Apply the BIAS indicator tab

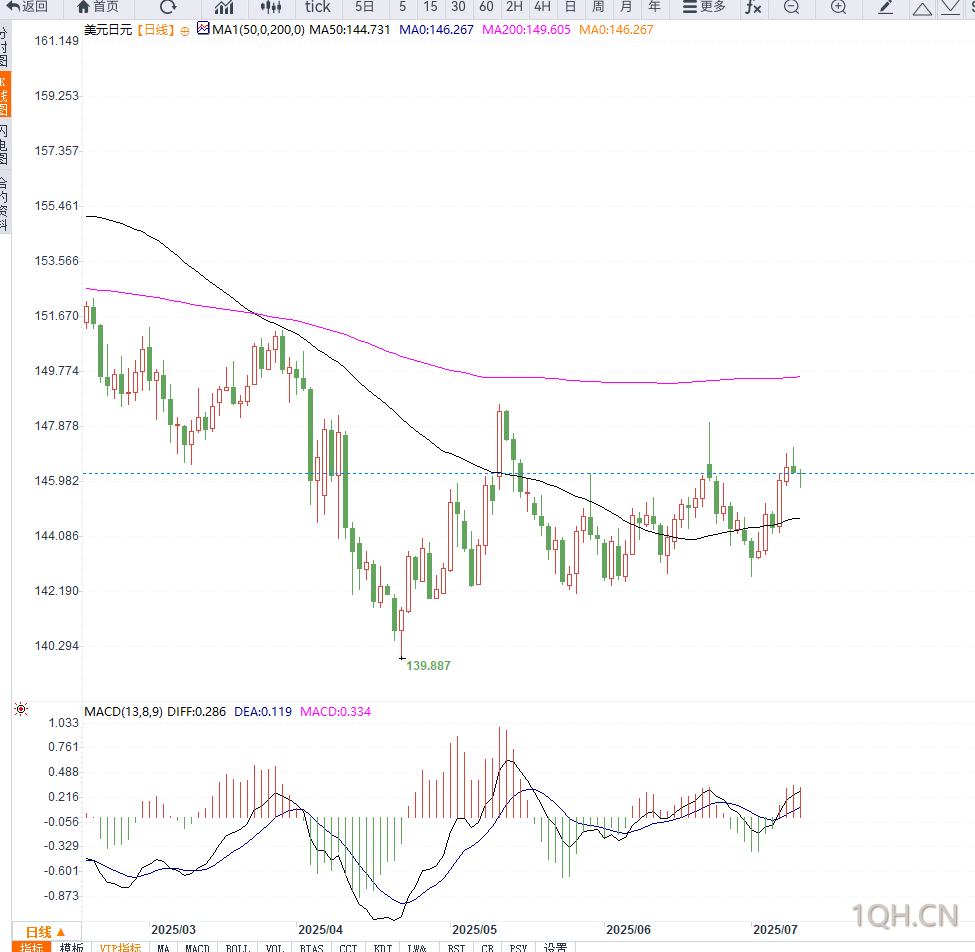312,947
